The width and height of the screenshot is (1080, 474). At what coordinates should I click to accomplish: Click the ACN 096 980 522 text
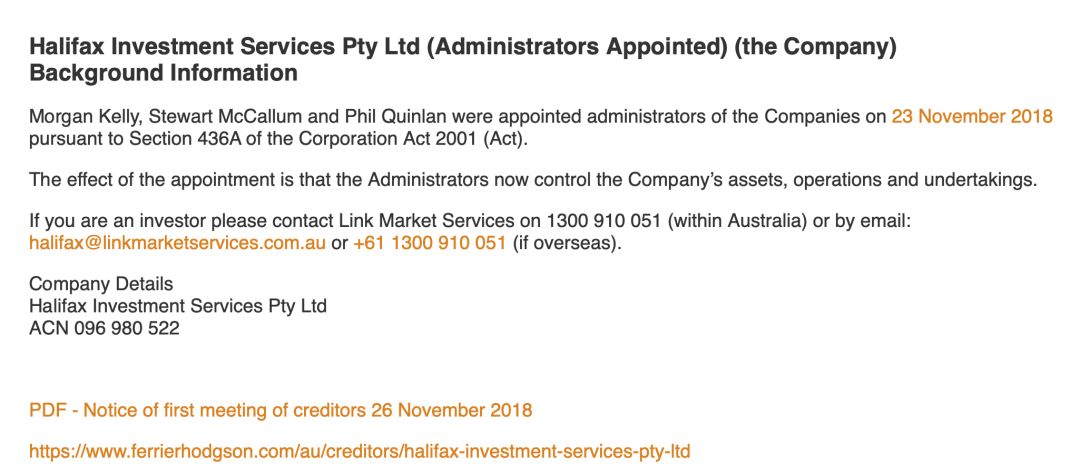point(104,328)
